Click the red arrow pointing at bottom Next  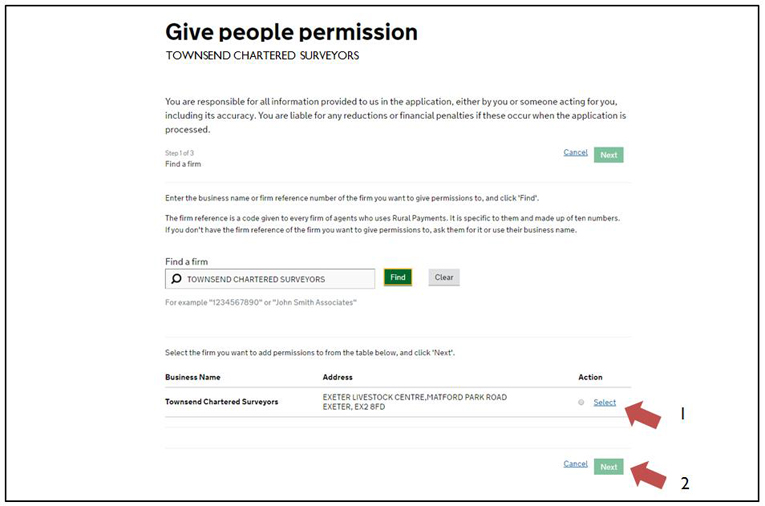[x=648, y=475]
